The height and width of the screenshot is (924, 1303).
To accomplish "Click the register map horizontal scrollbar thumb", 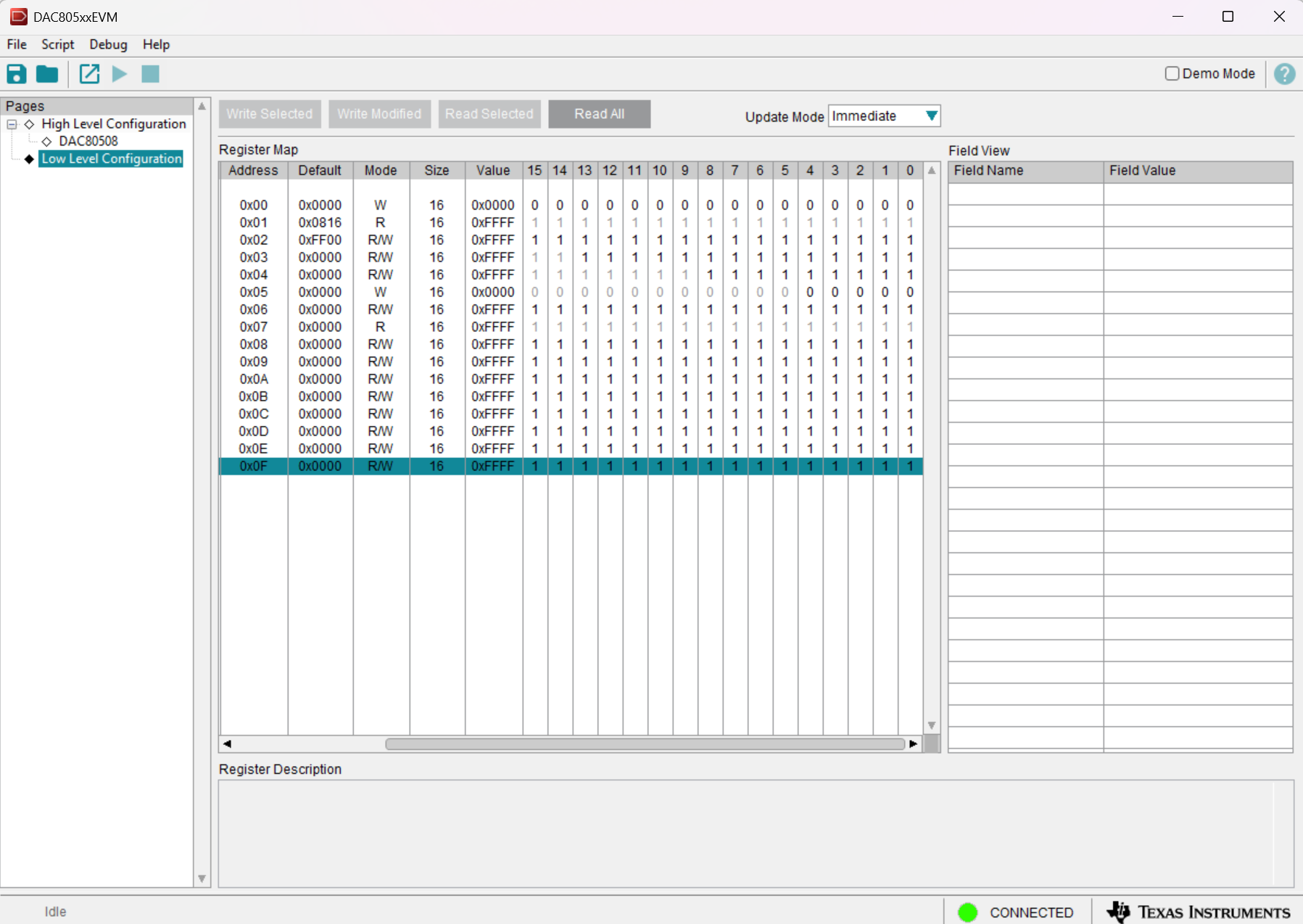I will (x=645, y=744).
